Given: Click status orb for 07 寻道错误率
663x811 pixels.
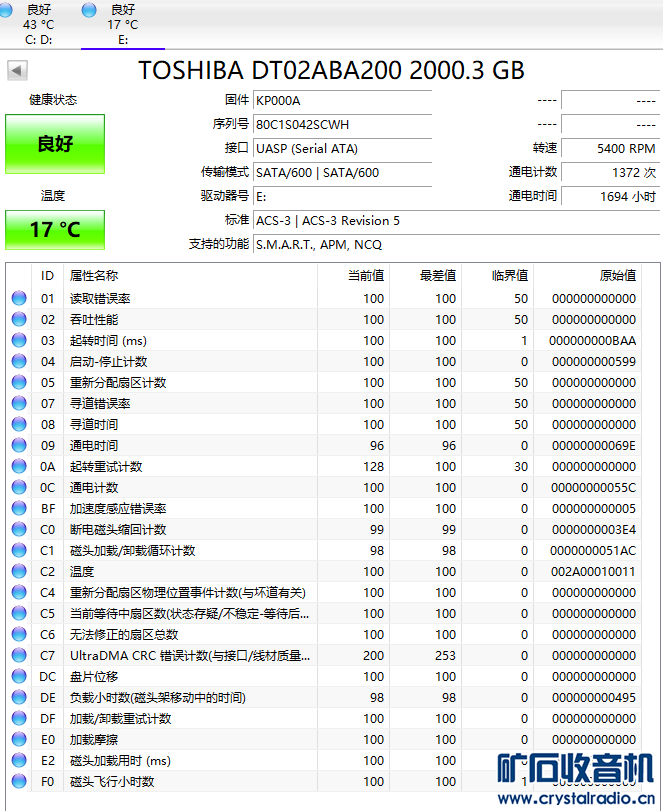Looking at the screenshot, I should 19,403.
